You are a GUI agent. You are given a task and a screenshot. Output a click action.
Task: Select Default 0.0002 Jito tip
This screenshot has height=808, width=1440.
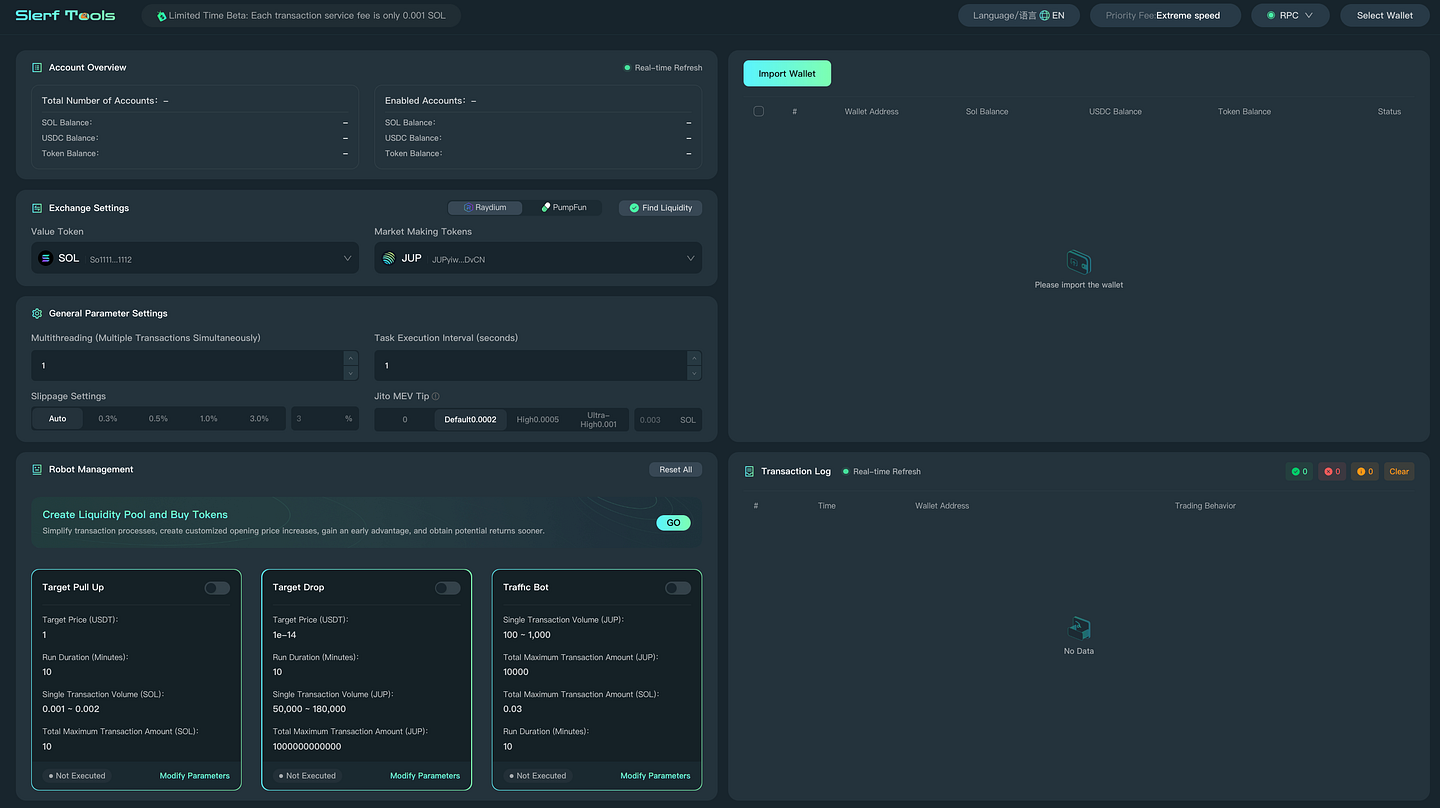coord(470,419)
